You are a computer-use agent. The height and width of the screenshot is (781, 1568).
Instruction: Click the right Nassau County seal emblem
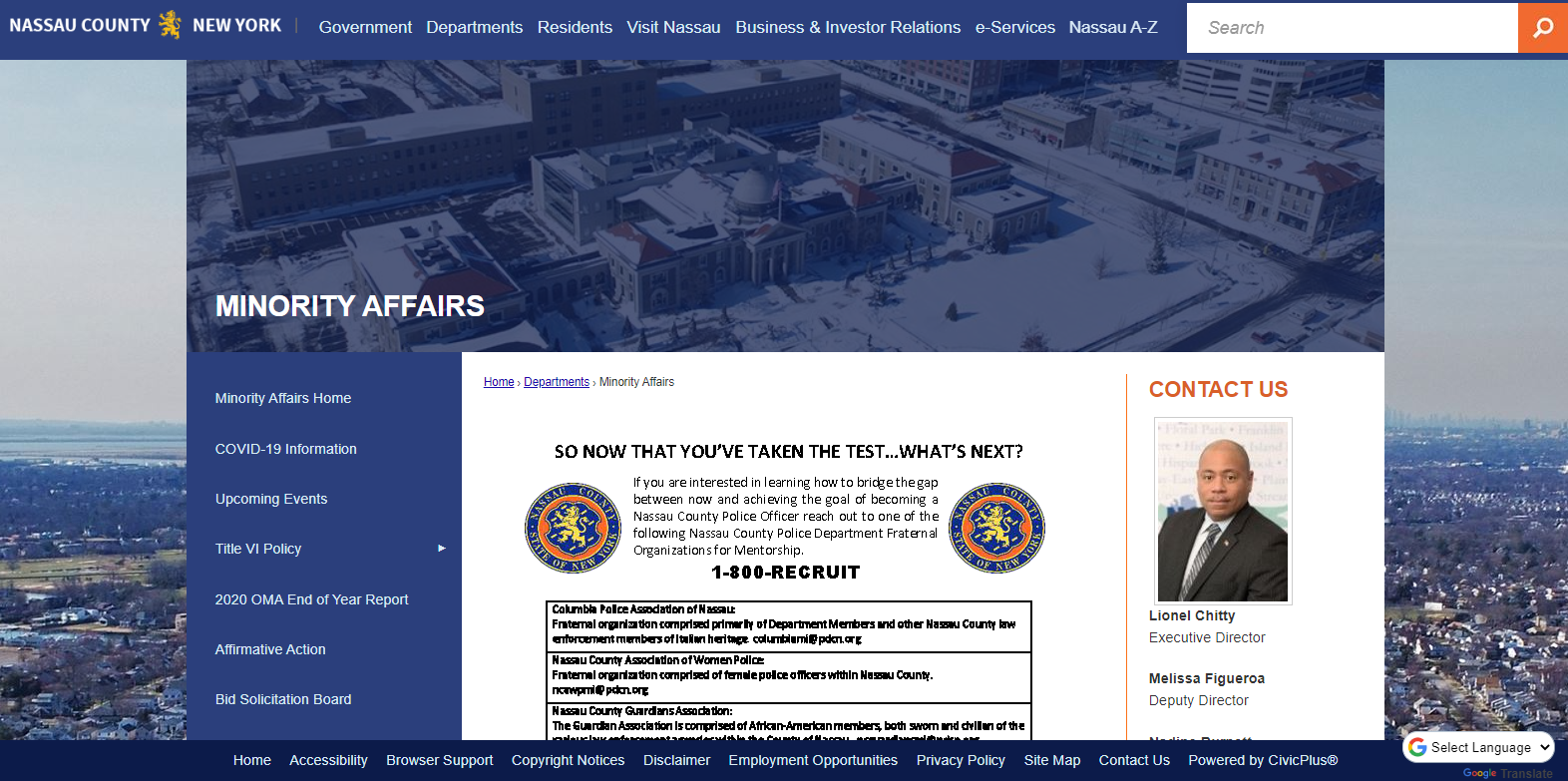pos(995,529)
